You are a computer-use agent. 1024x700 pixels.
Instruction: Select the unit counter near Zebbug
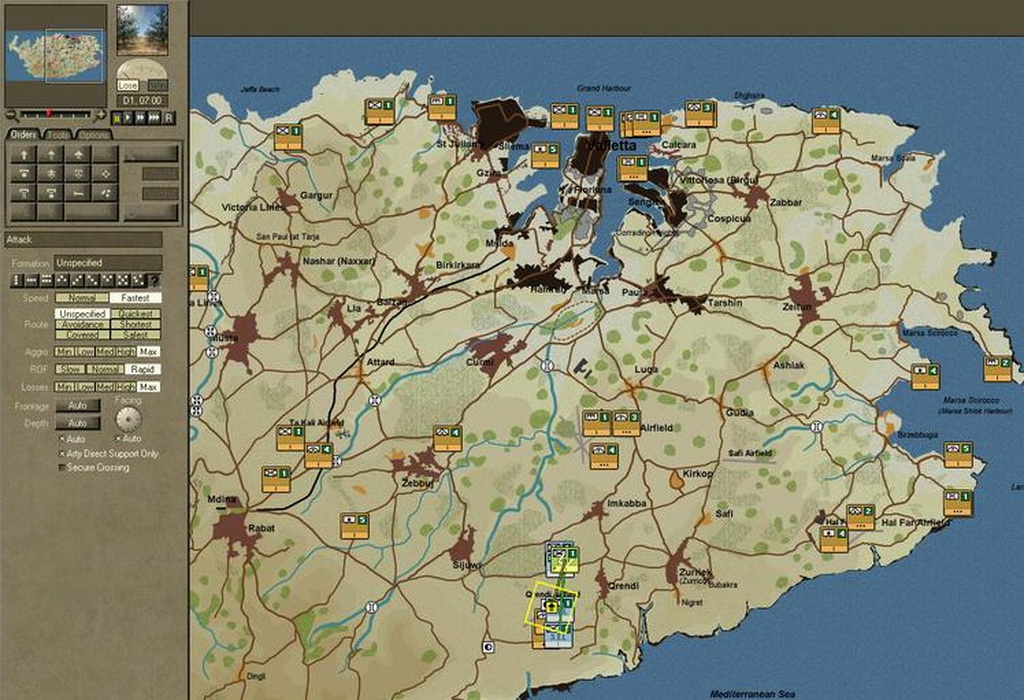[x=447, y=438]
